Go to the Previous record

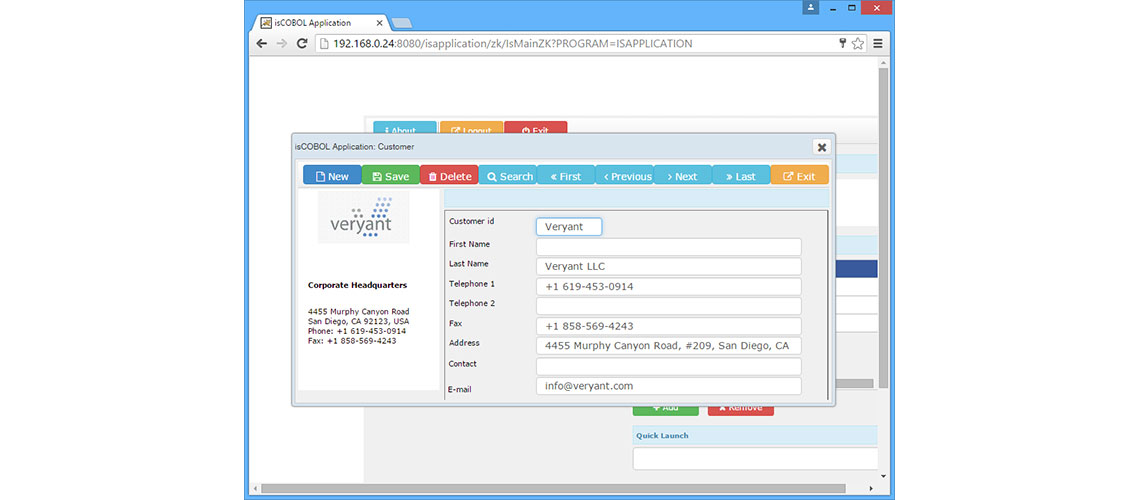pos(625,176)
